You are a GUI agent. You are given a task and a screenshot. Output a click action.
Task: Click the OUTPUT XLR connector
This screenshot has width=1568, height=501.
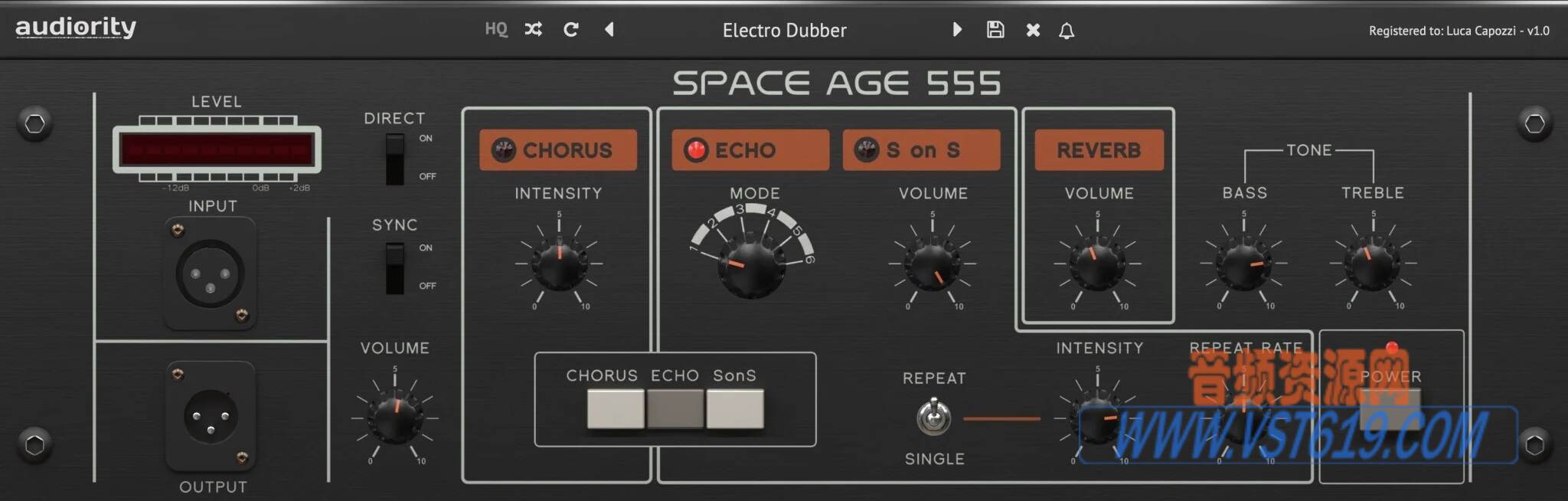pyautogui.click(x=211, y=417)
